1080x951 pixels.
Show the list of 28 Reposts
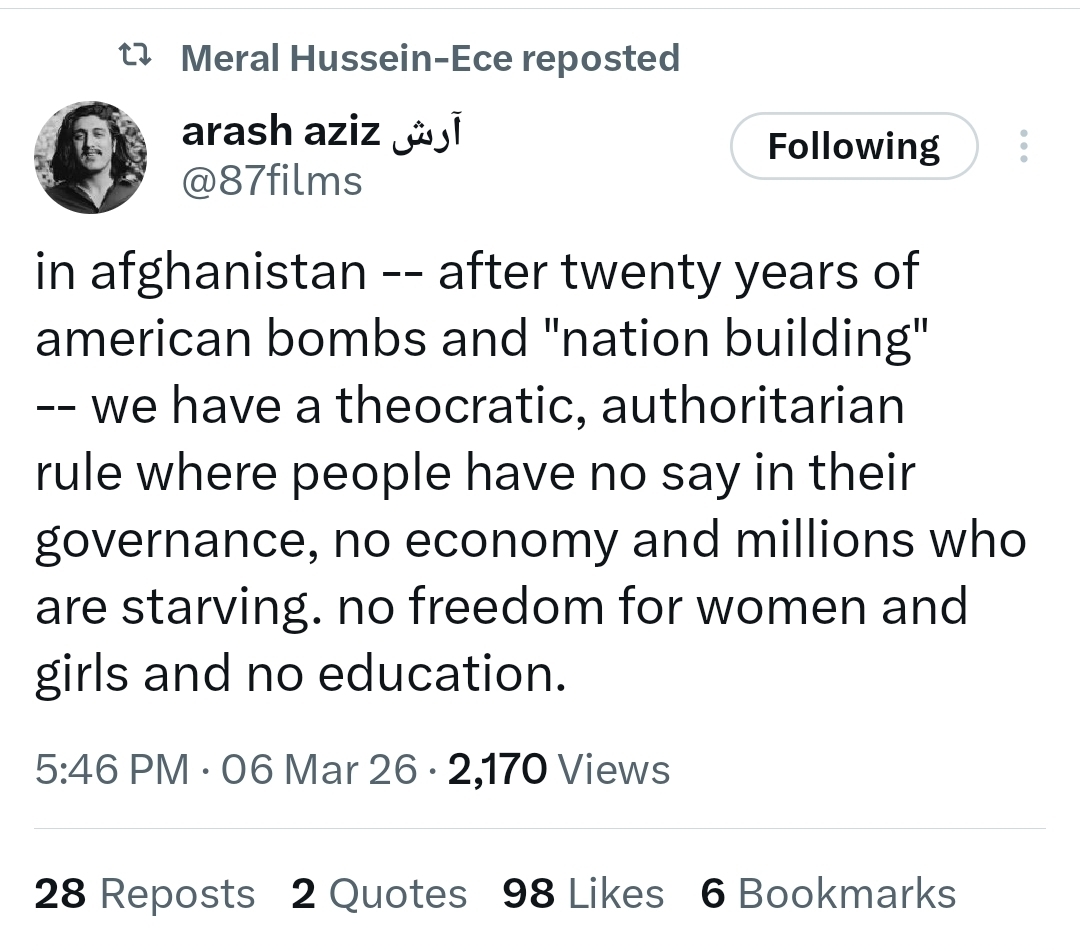[x=145, y=893]
